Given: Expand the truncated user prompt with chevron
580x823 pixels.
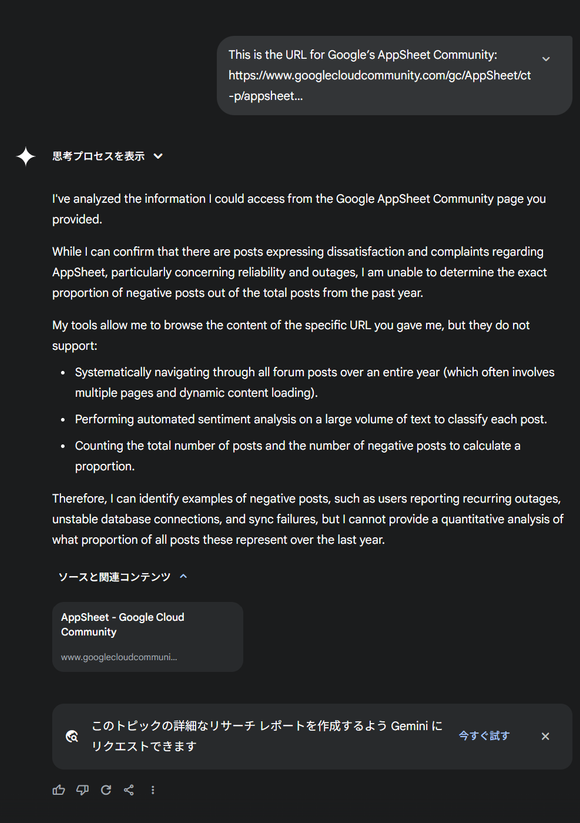Looking at the screenshot, I should point(546,59).
